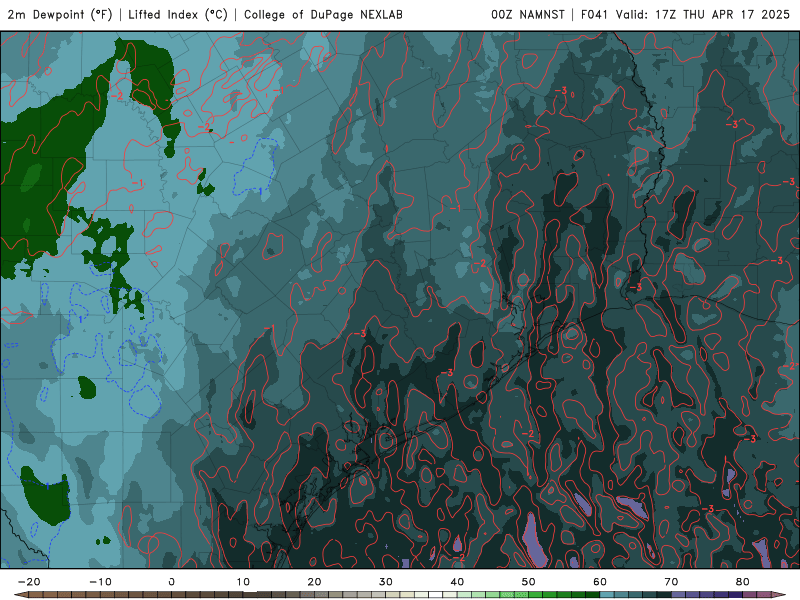Click the 80 tick label on the legend
800x600 pixels.
pos(743,582)
